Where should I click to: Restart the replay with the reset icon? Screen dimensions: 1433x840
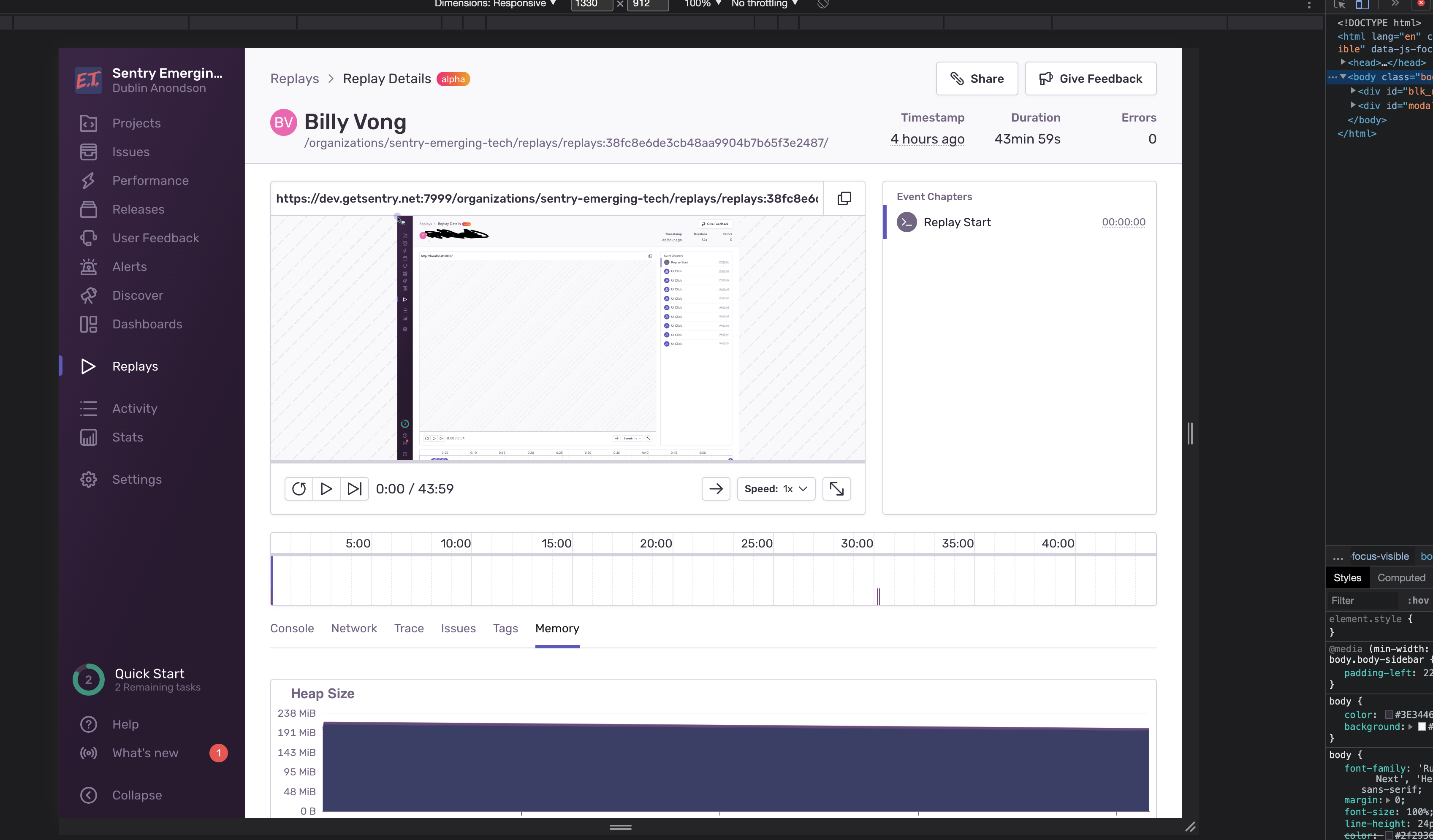(299, 489)
